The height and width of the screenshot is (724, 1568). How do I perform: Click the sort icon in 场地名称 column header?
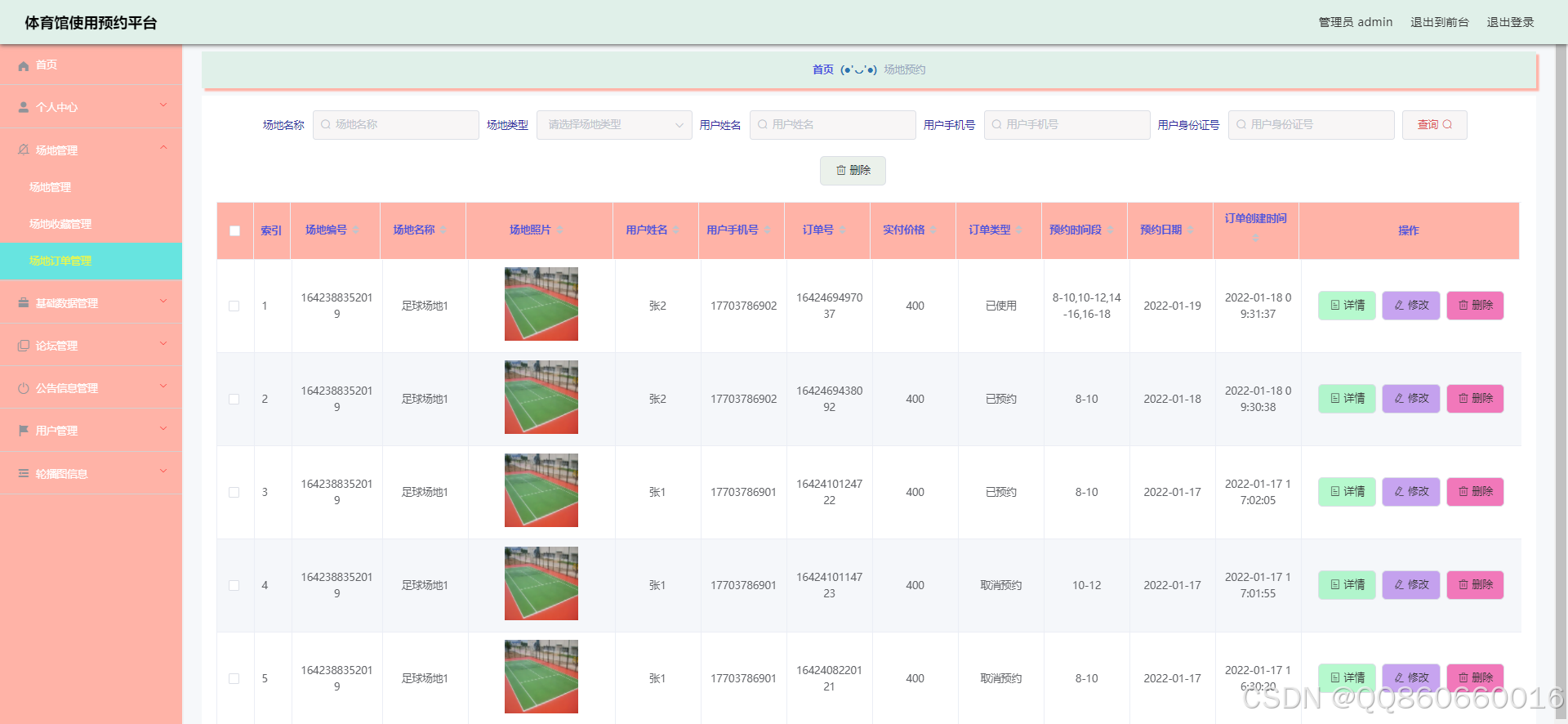coord(443,230)
